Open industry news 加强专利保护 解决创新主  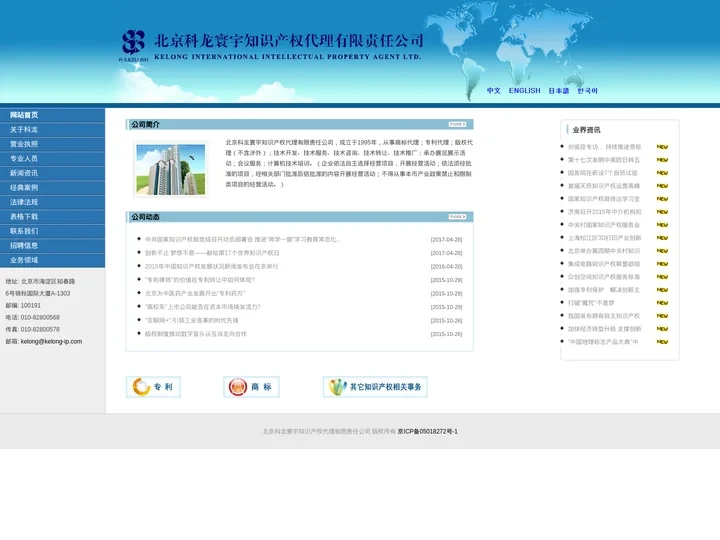pos(604,290)
